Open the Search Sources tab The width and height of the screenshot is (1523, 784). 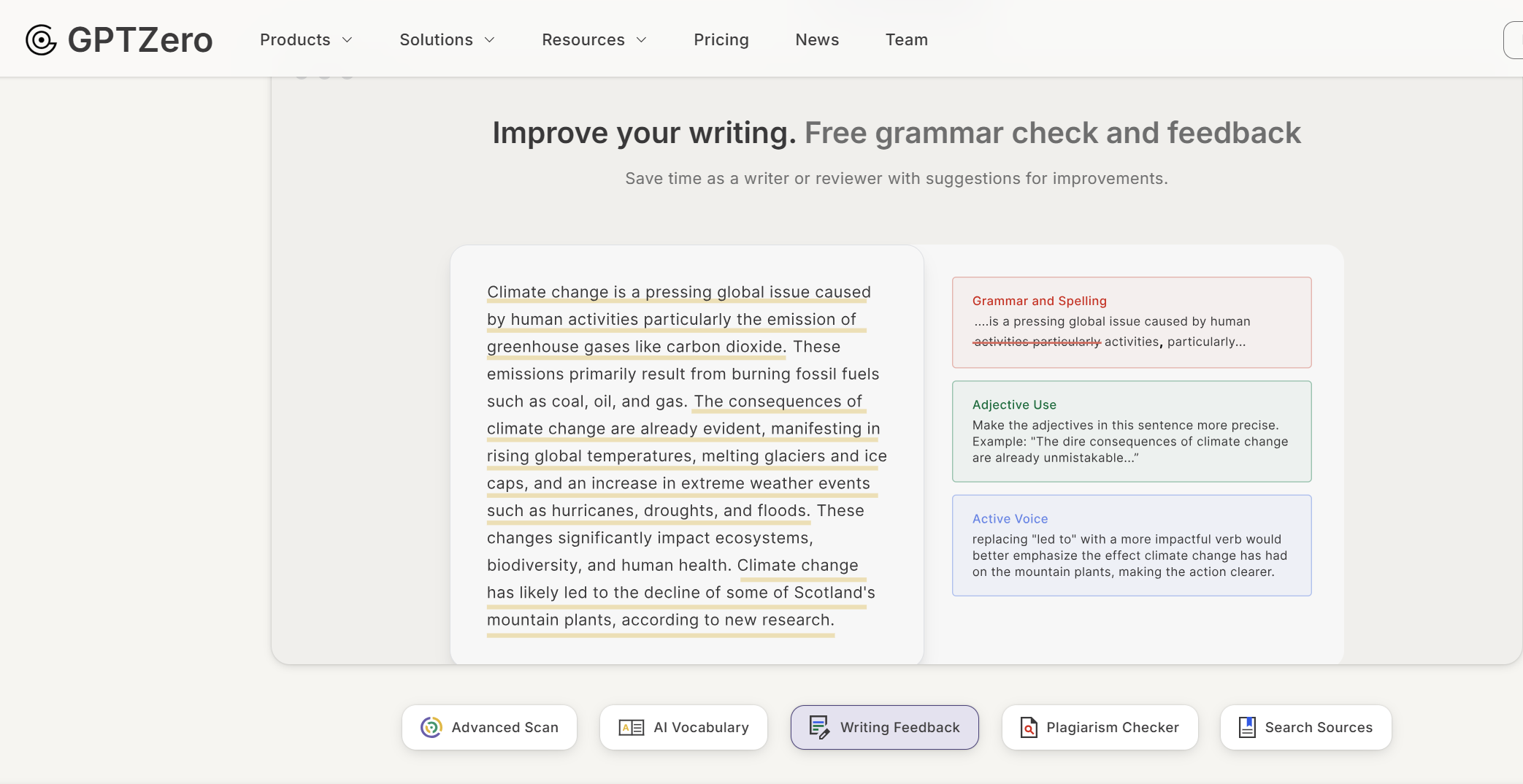coord(1305,727)
